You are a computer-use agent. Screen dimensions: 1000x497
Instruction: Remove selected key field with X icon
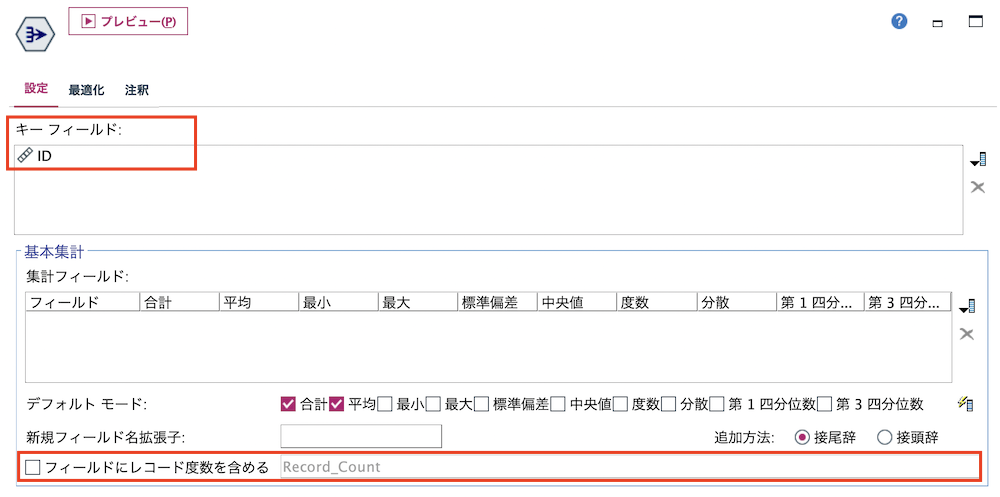click(x=978, y=187)
